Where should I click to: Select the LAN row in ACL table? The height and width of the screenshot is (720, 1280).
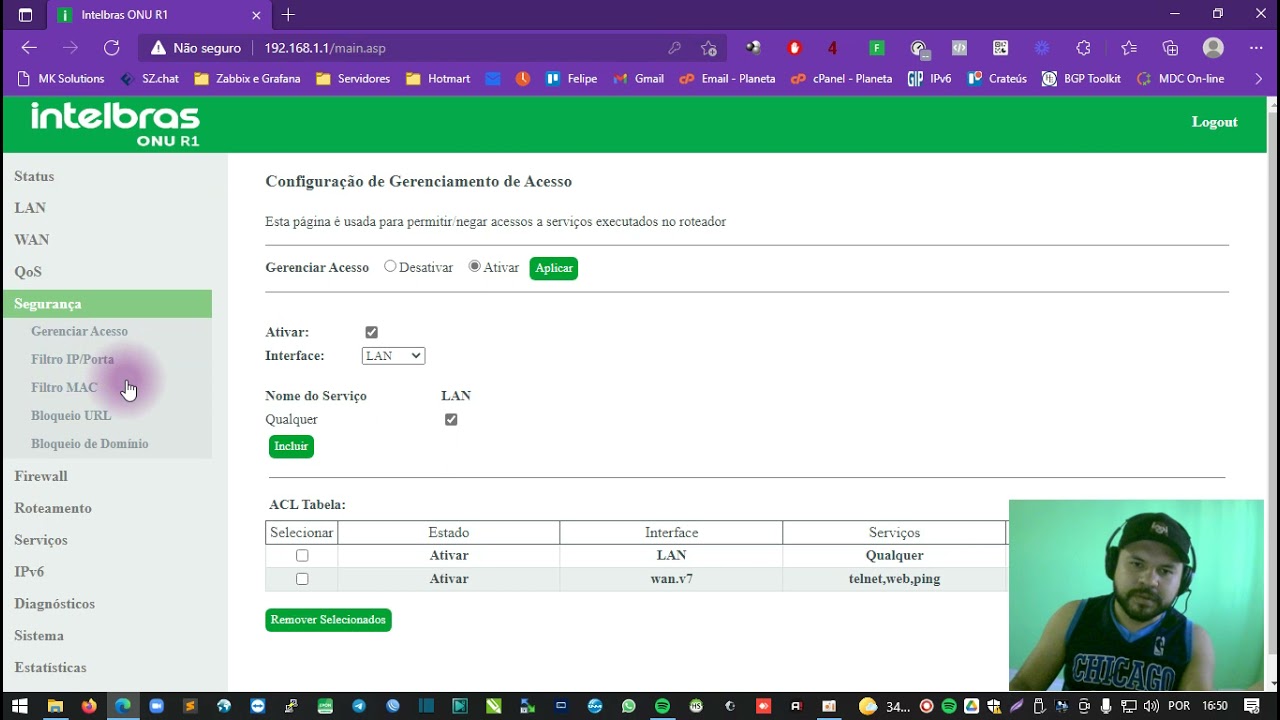click(x=302, y=556)
